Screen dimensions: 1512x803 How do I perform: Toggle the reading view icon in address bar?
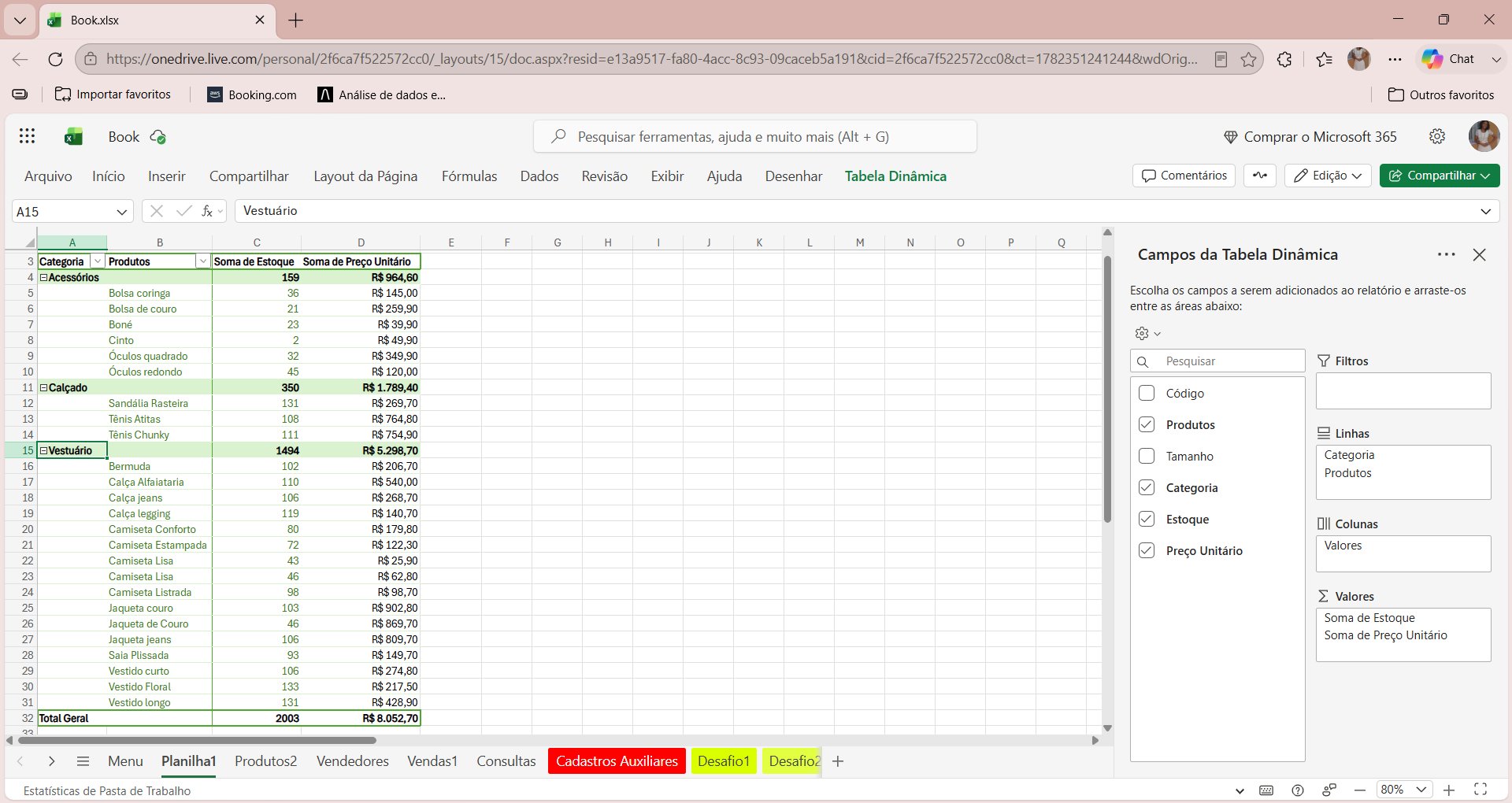tap(1221, 59)
